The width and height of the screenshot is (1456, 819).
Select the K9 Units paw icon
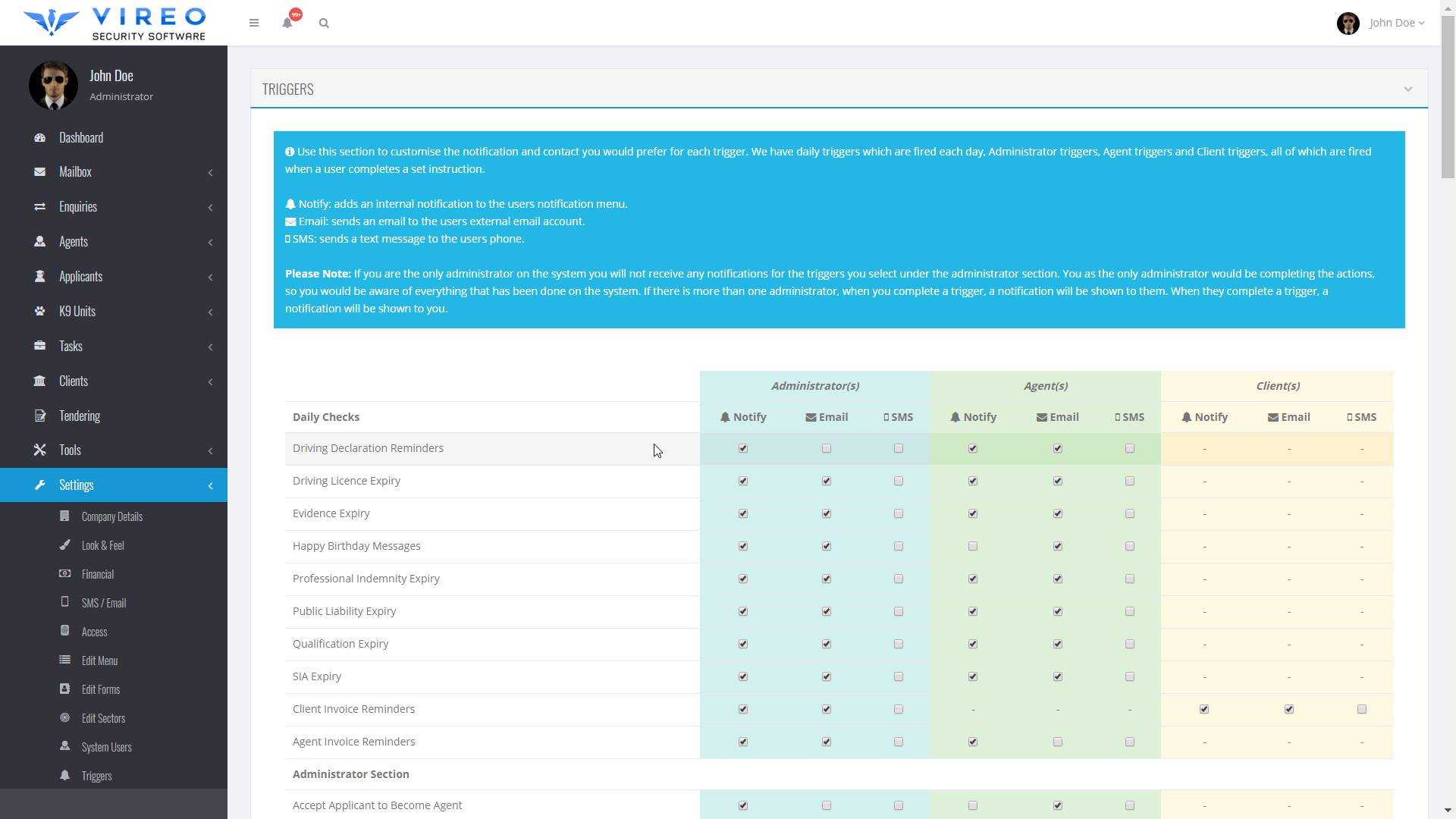[39, 311]
